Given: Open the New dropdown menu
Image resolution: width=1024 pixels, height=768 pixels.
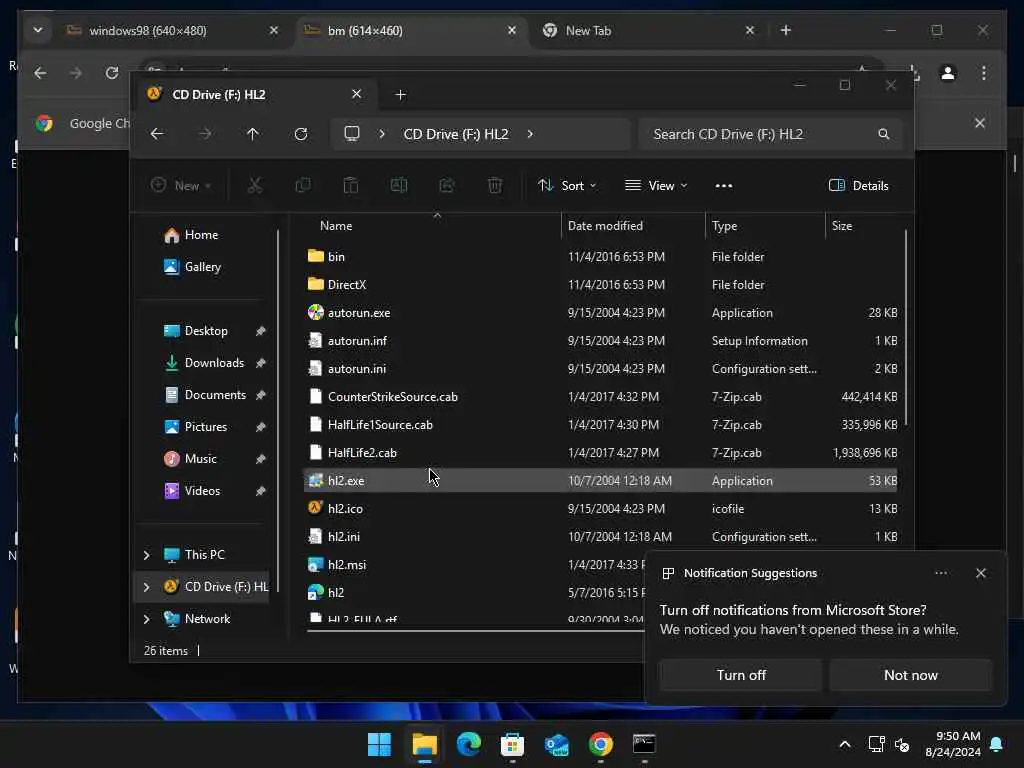Looking at the screenshot, I should [x=181, y=185].
